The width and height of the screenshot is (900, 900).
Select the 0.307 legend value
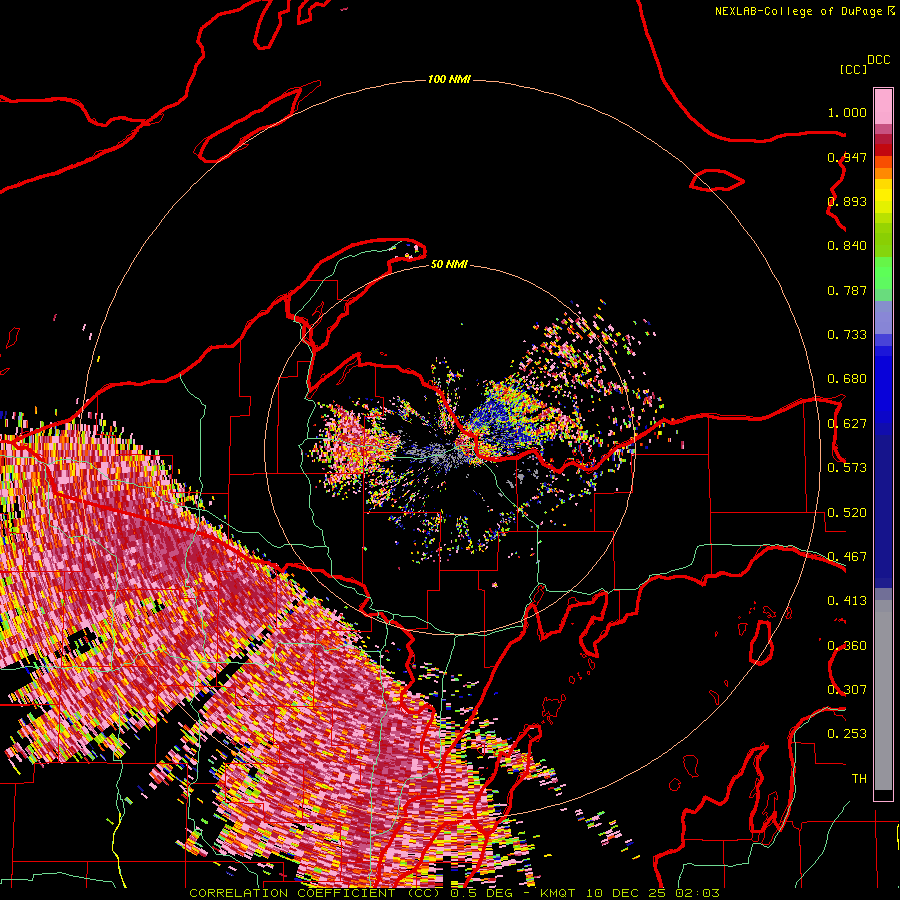[847, 689]
